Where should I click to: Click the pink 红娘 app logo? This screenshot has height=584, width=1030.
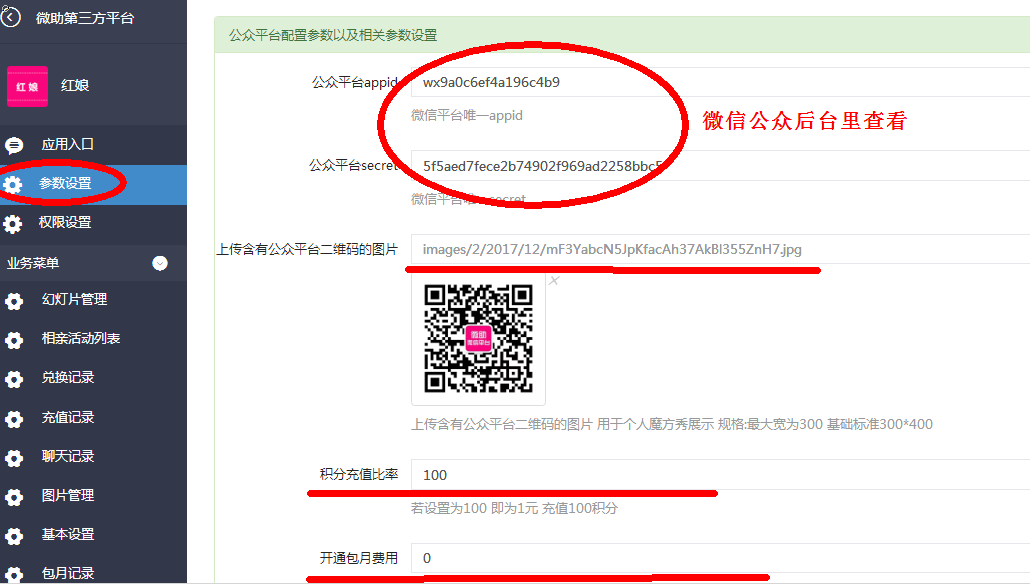click(28, 86)
